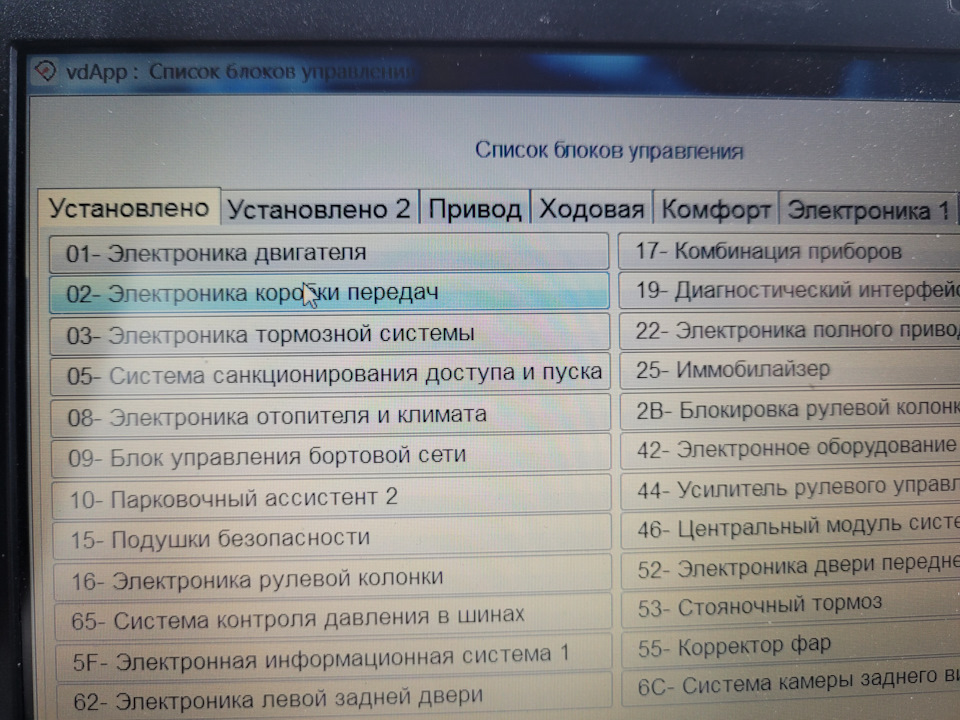Viewport: 960px width, 720px height.
Task: Go to the Ходовая tab
Action: pyautogui.click(x=592, y=209)
